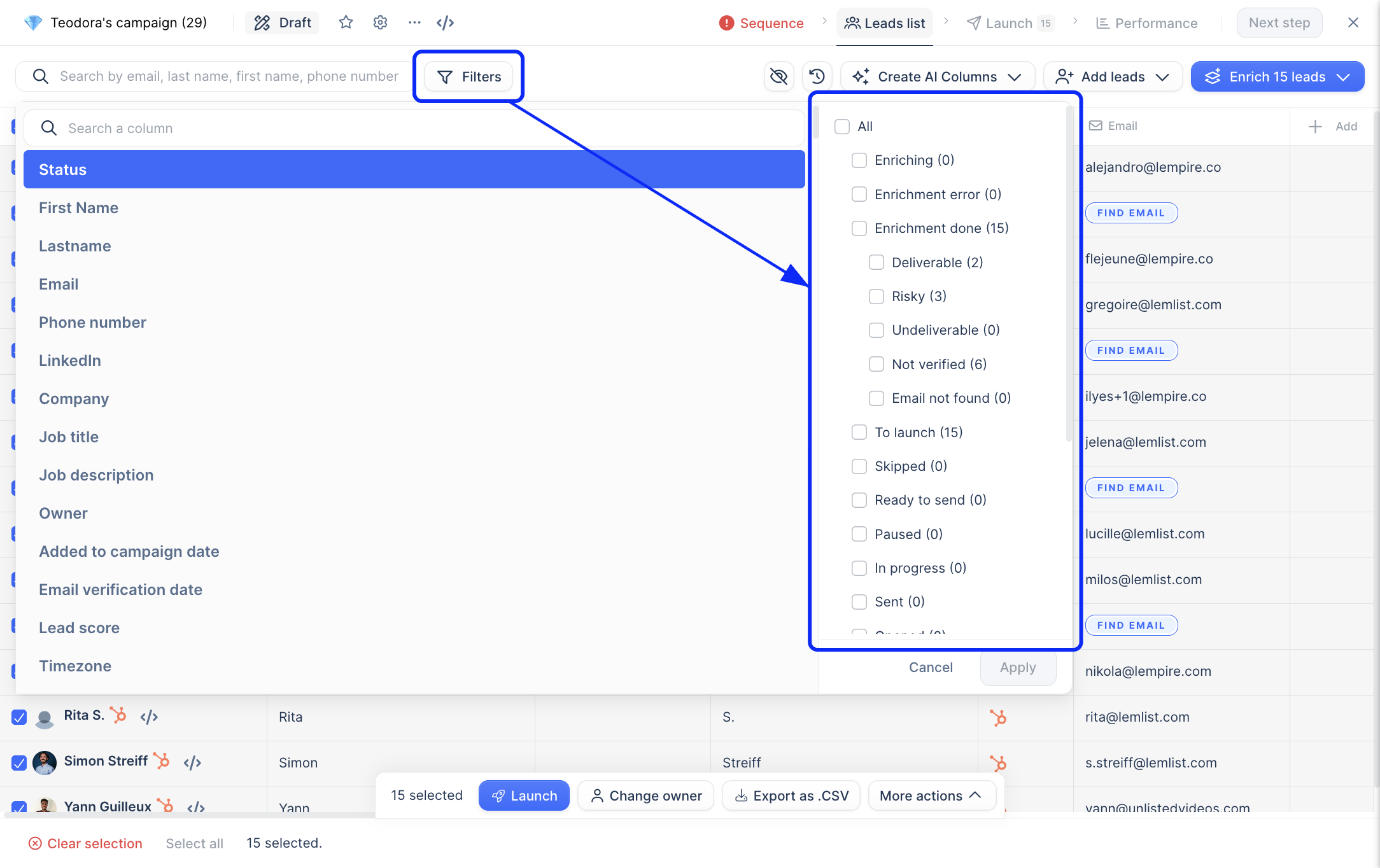Open the history clock icon

[817, 76]
